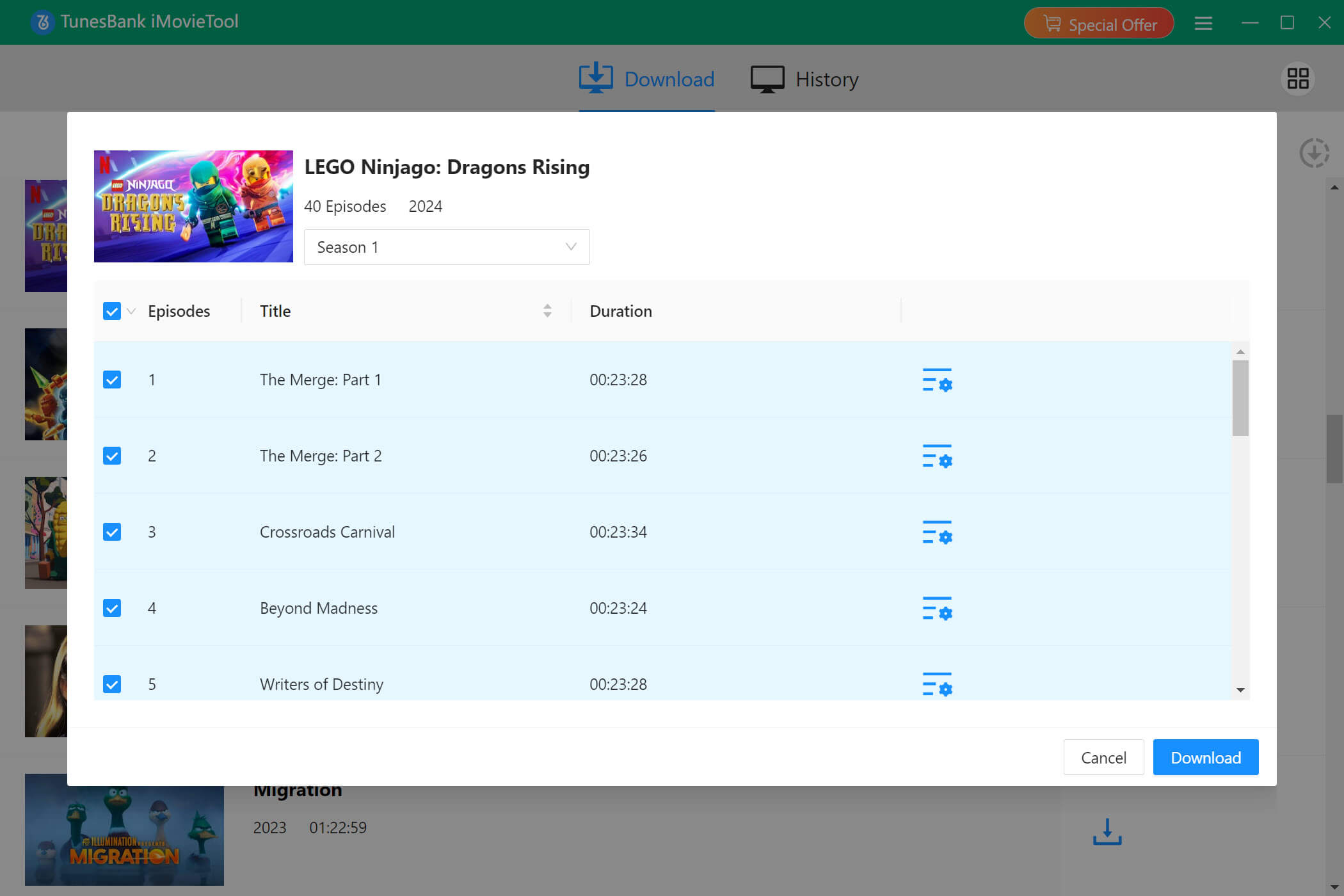
Task: Select the Download tab
Action: (647, 79)
